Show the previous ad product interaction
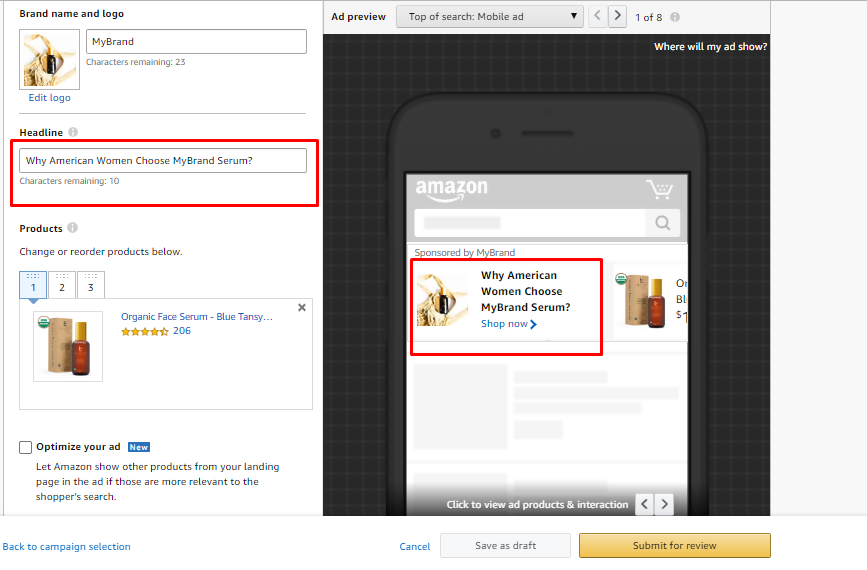Image resolution: width=867 pixels, height=570 pixels. click(644, 504)
